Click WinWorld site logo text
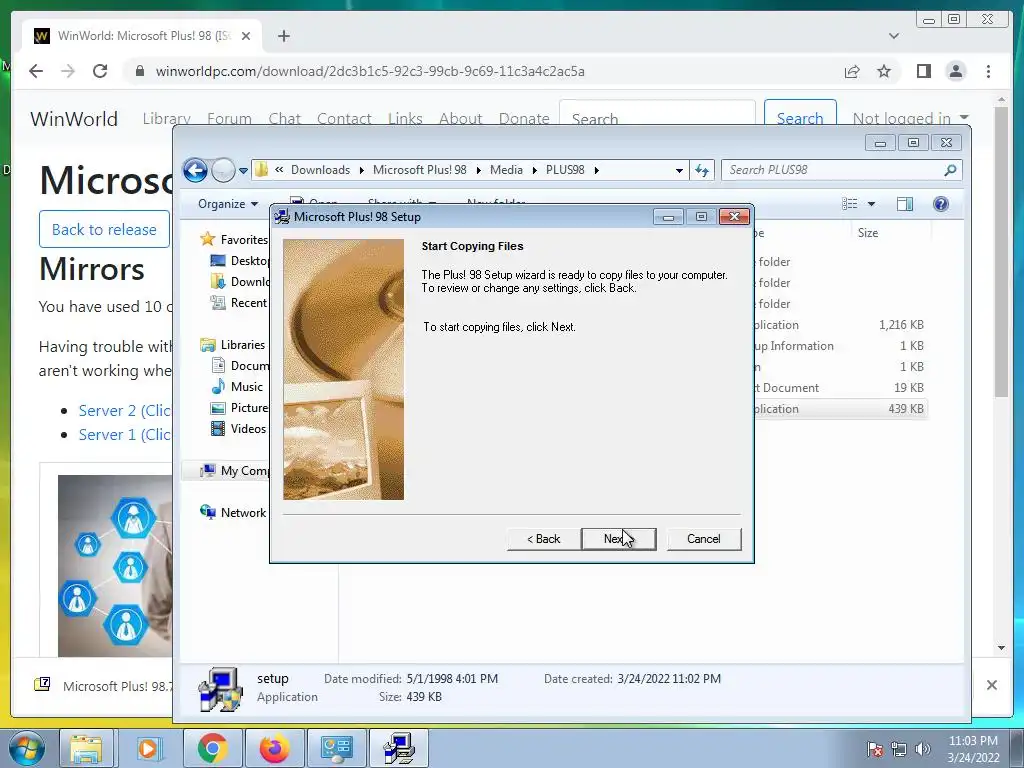The height and width of the screenshot is (768, 1024). point(74,119)
